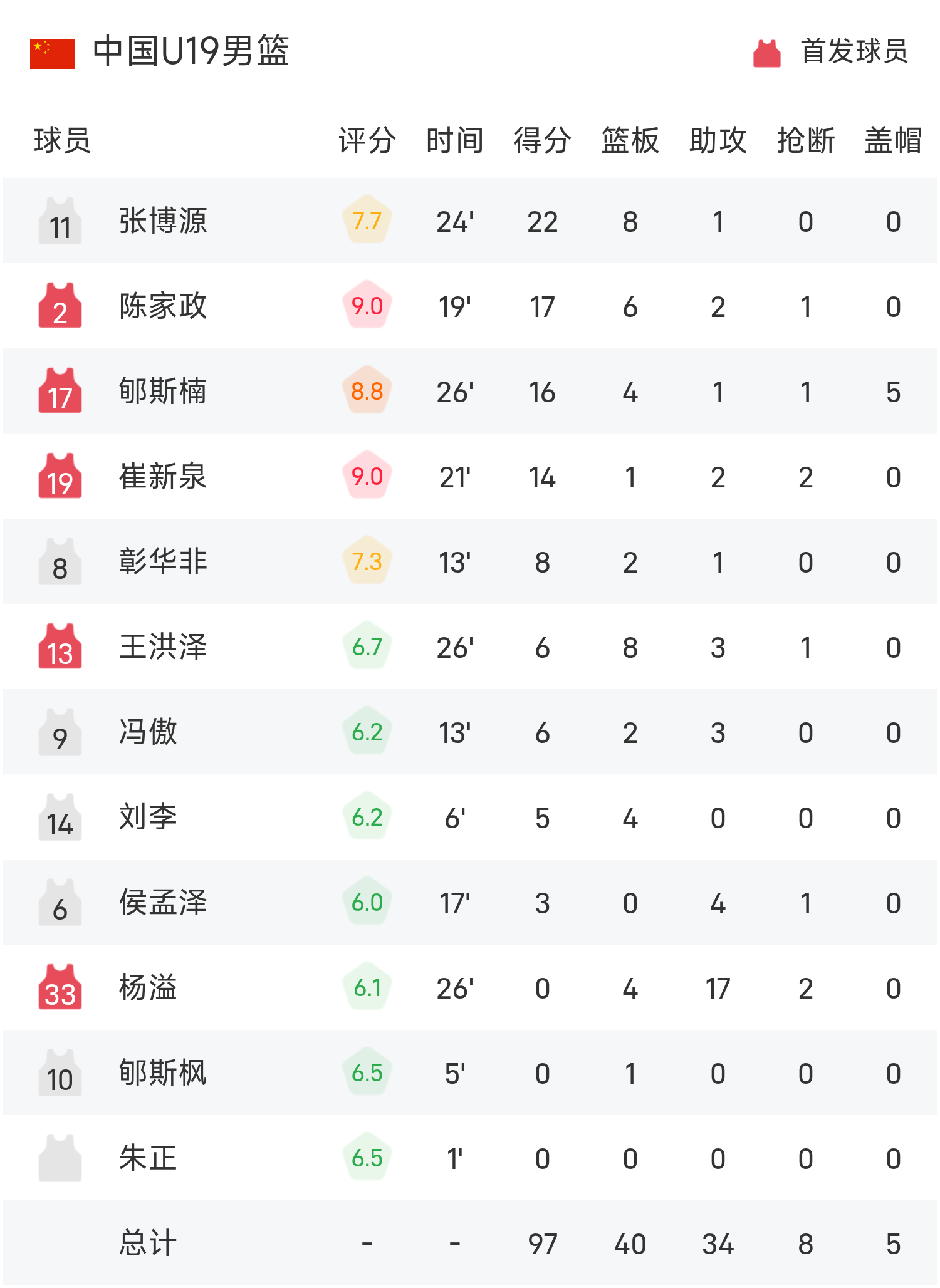Select jersey number 19 icon for 崔新泉
This screenshot has height=1288, width=940.
click(x=60, y=477)
